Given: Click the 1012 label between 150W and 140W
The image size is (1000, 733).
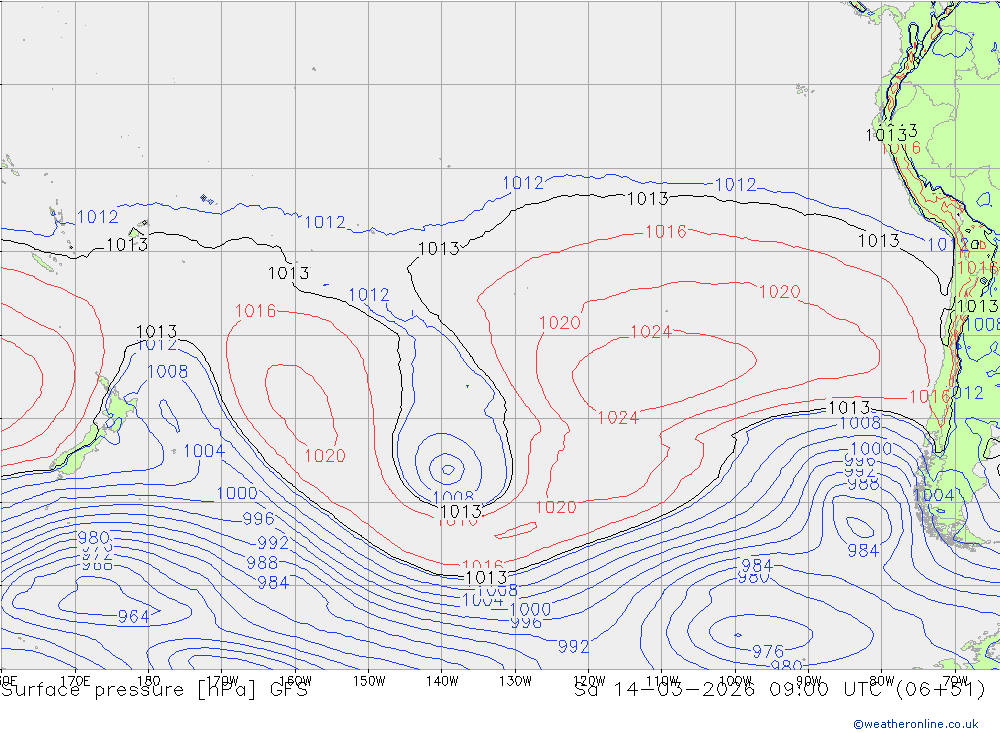Looking at the screenshot, I should (x=369, y=295).
